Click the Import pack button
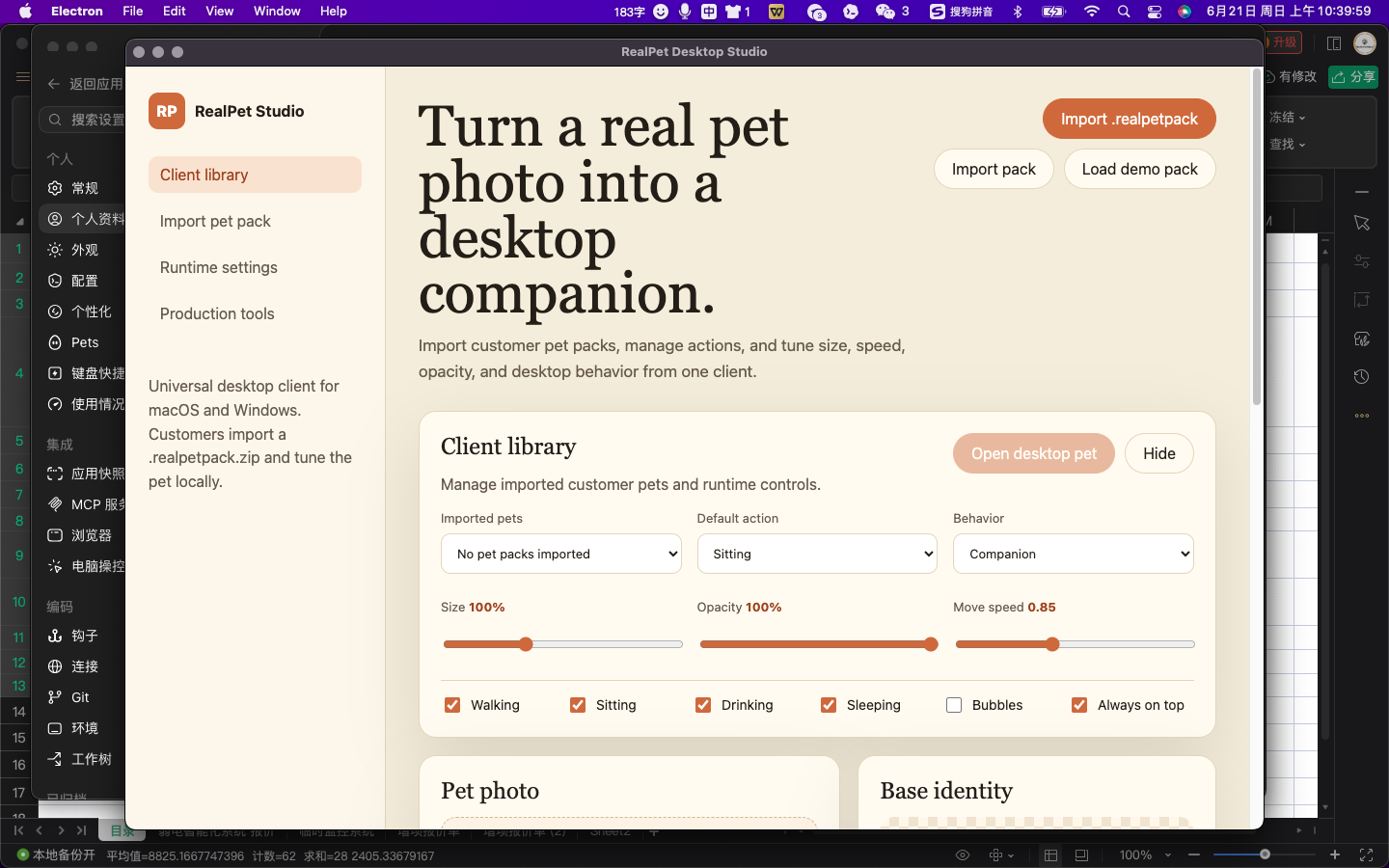 click(994, 169)
